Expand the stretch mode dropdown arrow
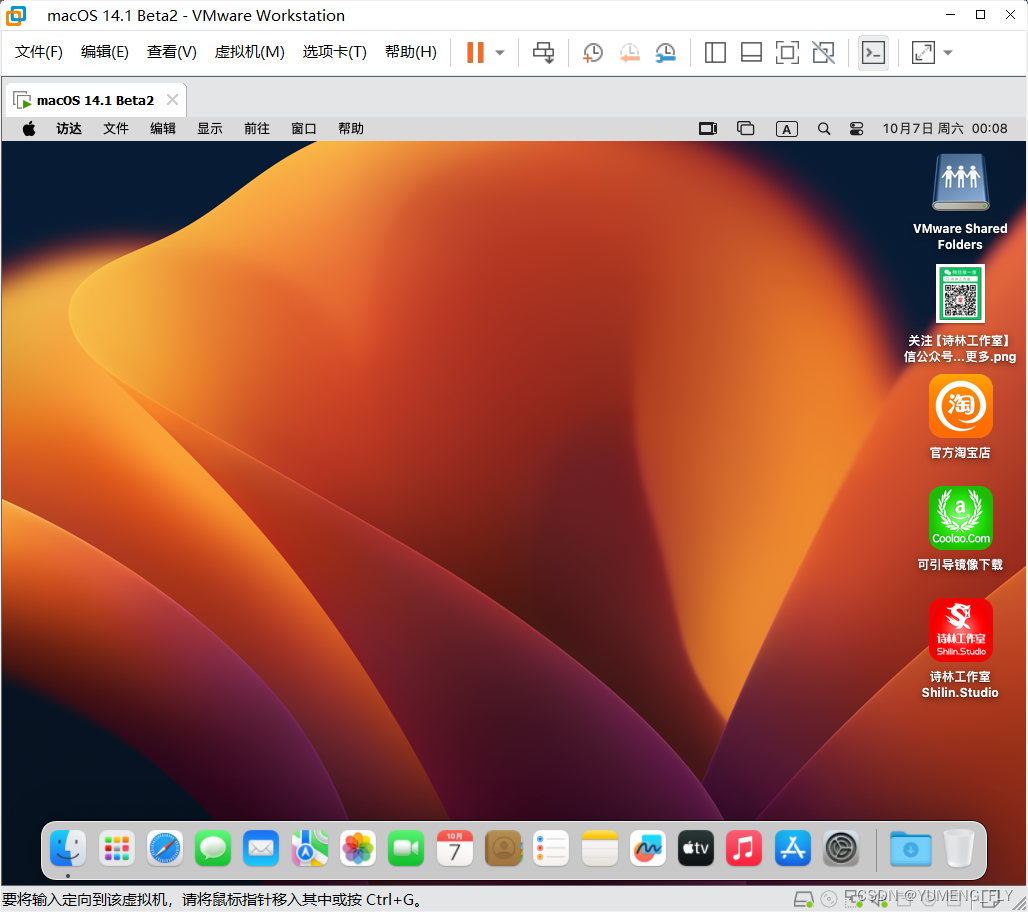1028x912 pixels. 946,52
